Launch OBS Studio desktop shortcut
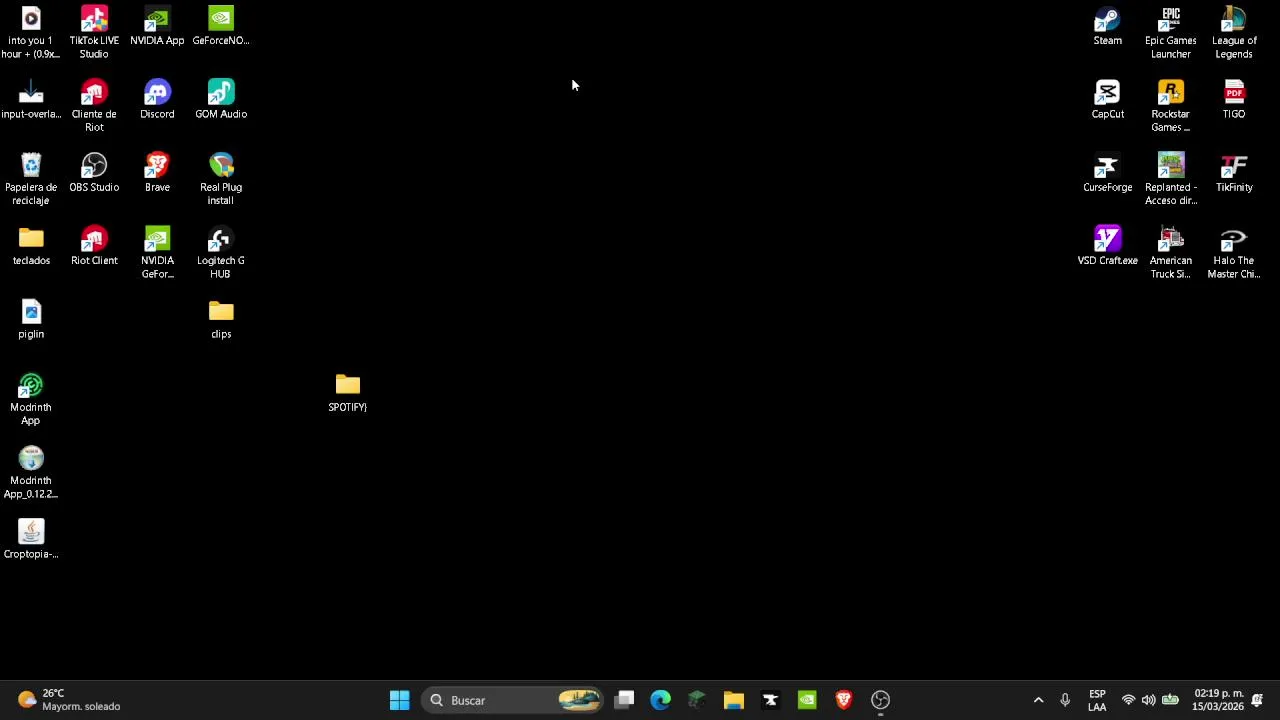Screen dimensions: 1280x720 point(94,172)
